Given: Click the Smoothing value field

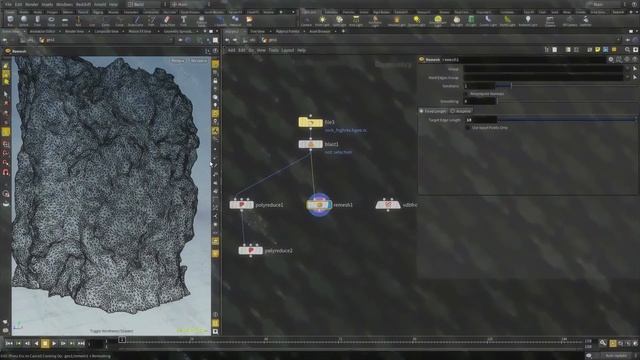Looking at the screenshot, I should pos(480,101).
